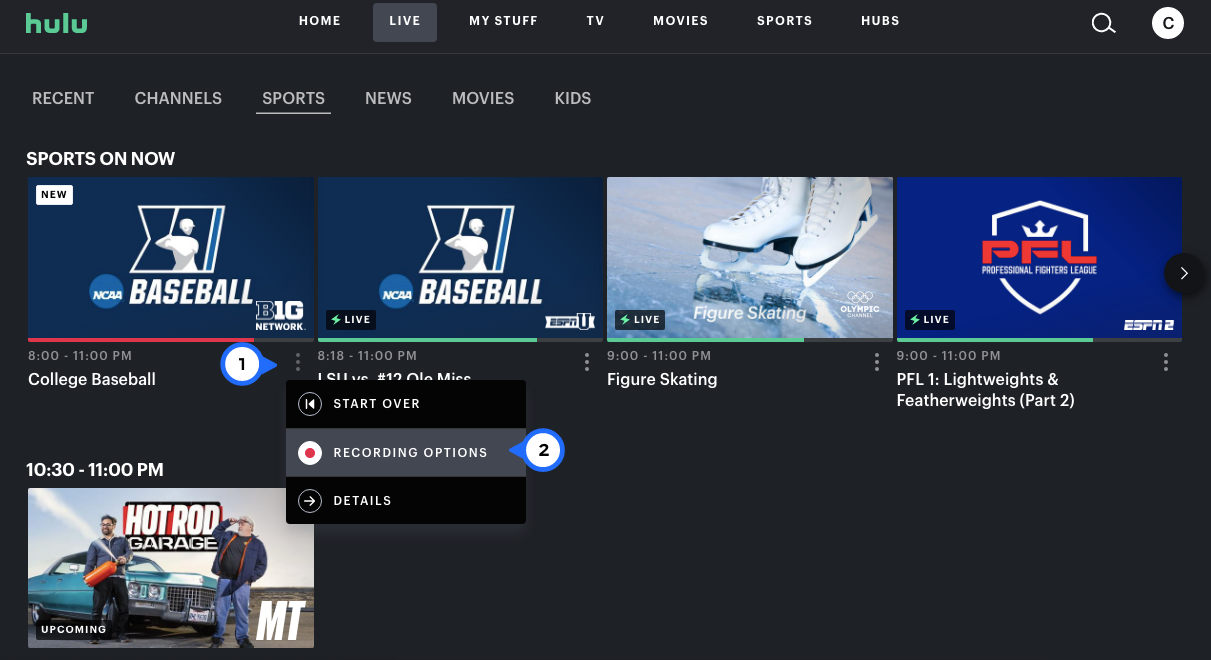Open the TV nav item
1211x660 pixels.
[596, 21]
